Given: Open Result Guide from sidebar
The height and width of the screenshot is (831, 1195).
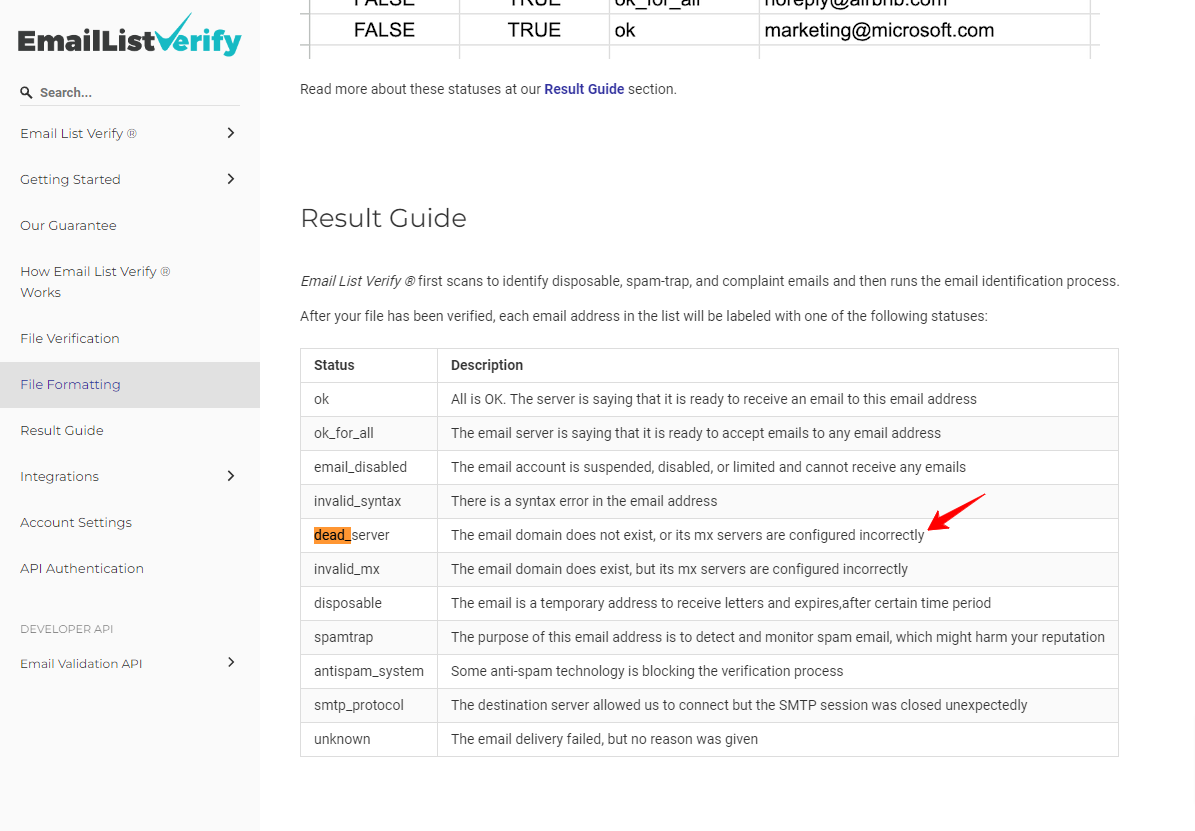Looking at the screenshot, I should [x=62, y=431].
